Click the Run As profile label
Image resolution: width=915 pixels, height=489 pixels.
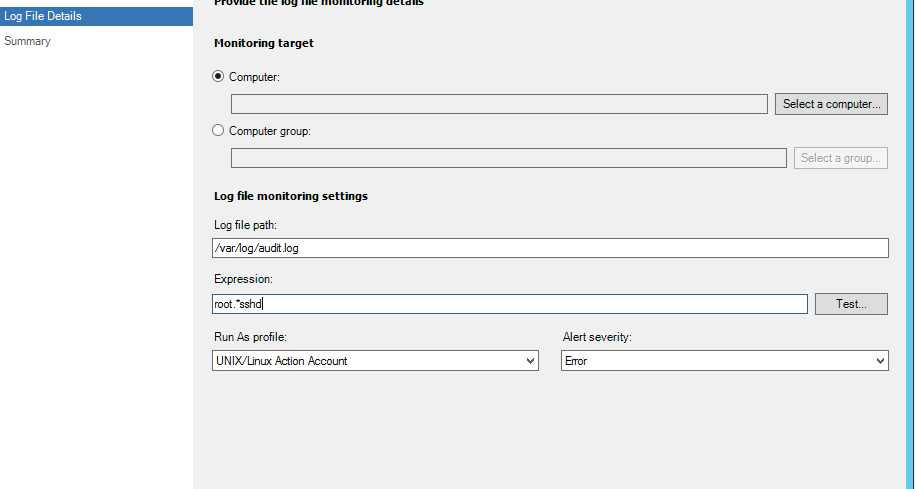tap(250, 337)
